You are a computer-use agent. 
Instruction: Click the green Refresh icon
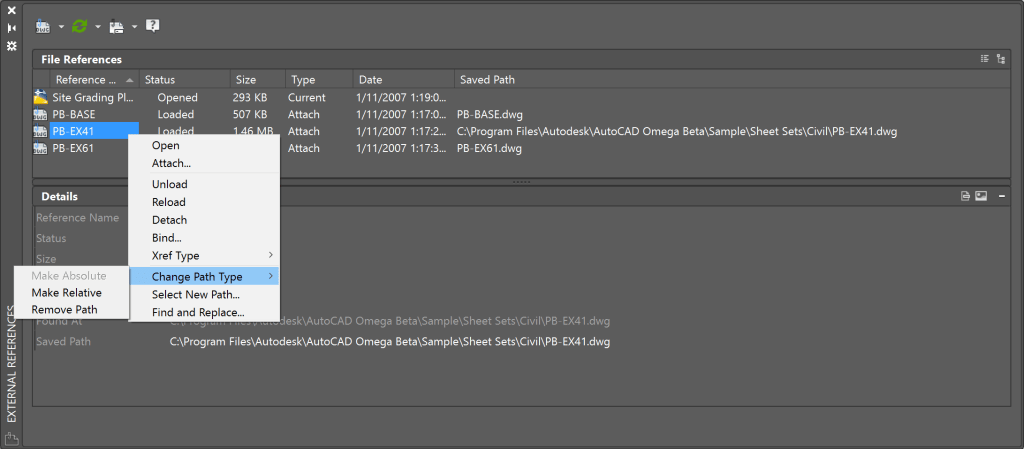tap(81, 25)
